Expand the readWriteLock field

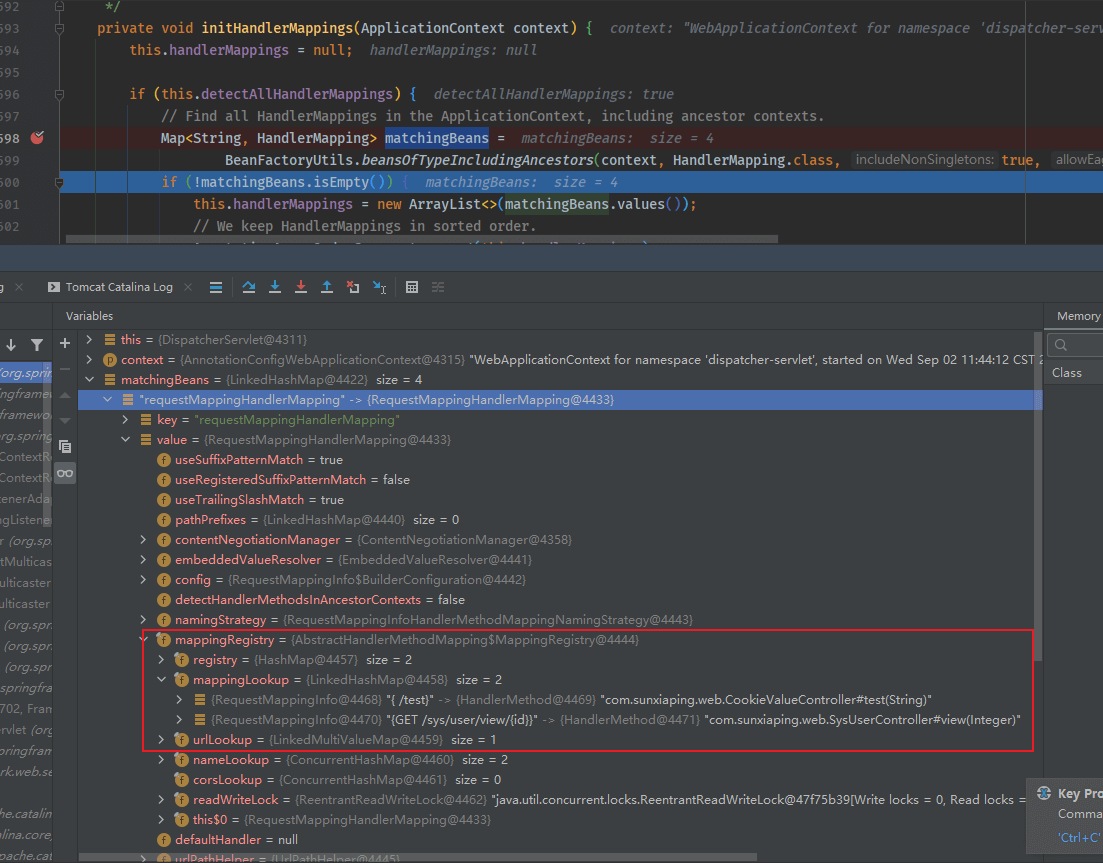[x=161, y=800]
